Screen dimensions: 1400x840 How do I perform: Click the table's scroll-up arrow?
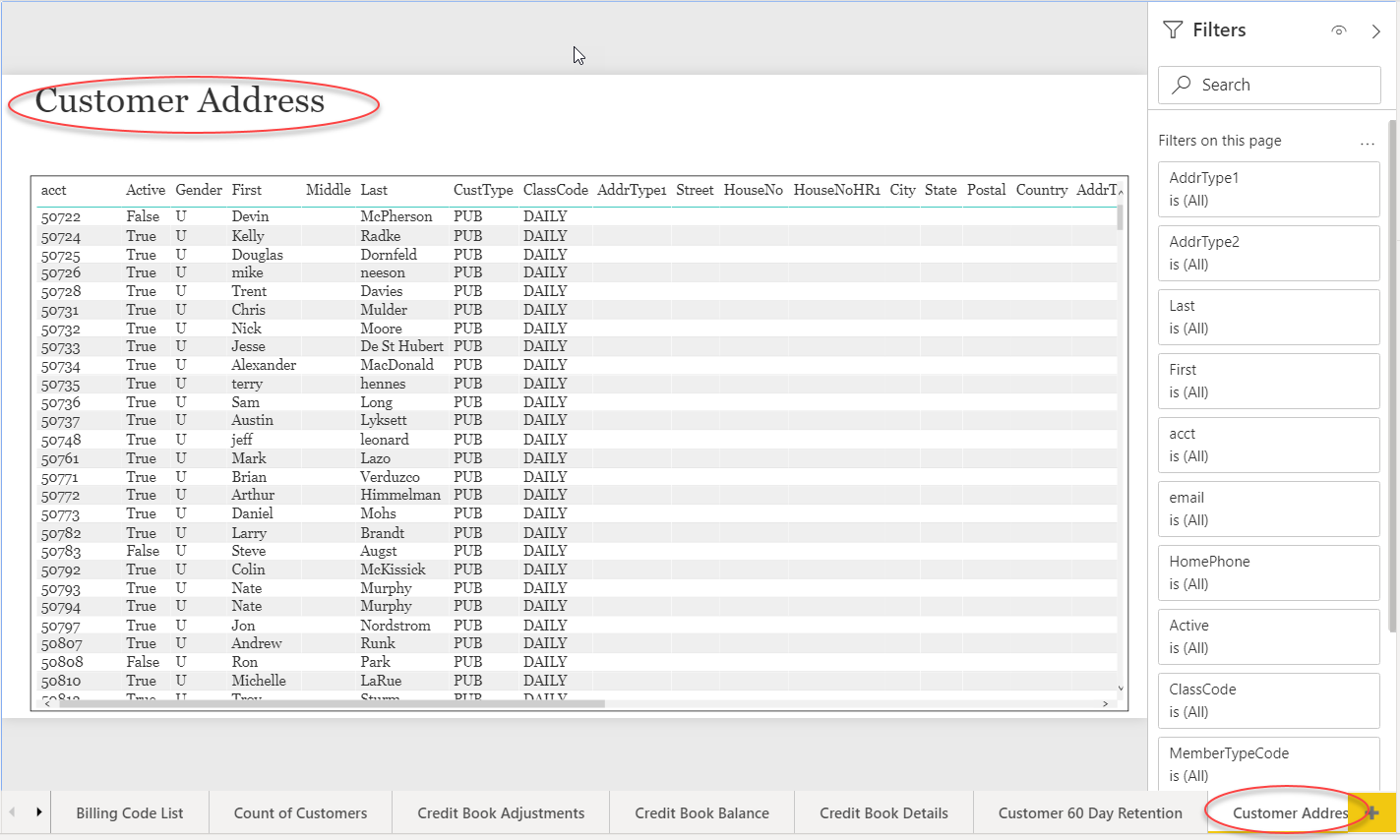[x=1121, y=191]
